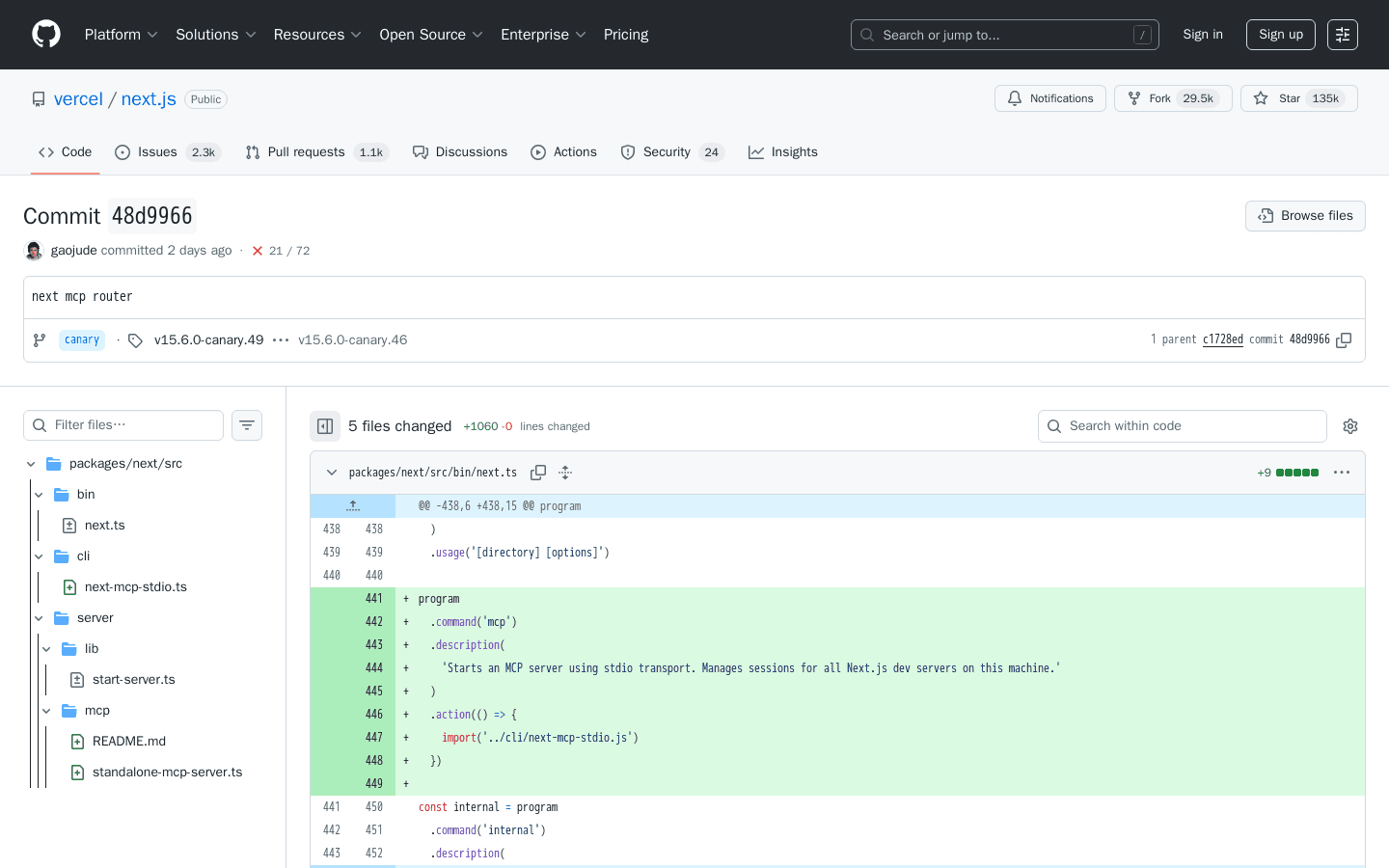1389x868 pixels.
Task: Open Notifications sign-in prompt
Action: coord(1050,98)
